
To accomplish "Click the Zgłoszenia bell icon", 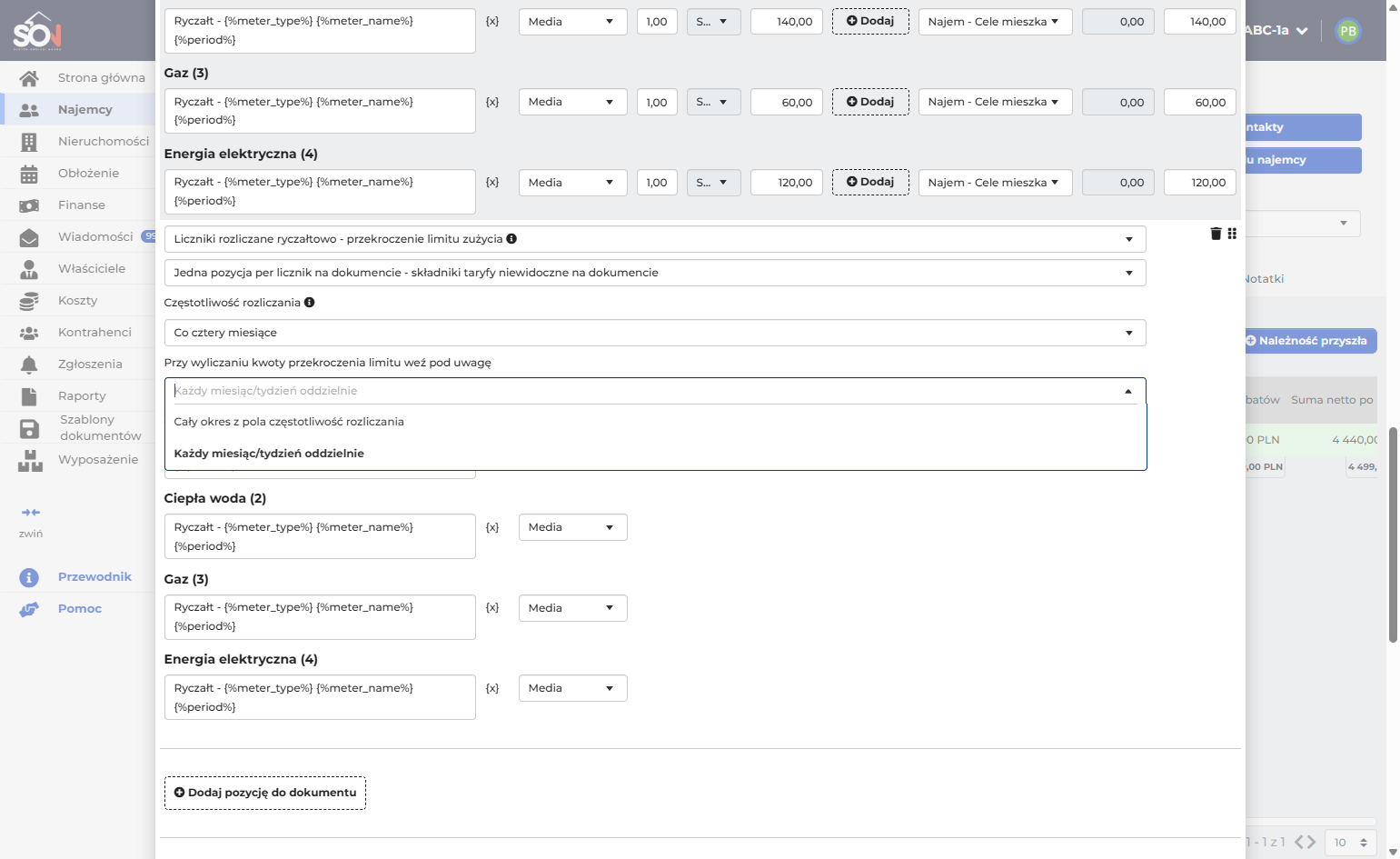I will pyautogui.click(x=29, y=365).
